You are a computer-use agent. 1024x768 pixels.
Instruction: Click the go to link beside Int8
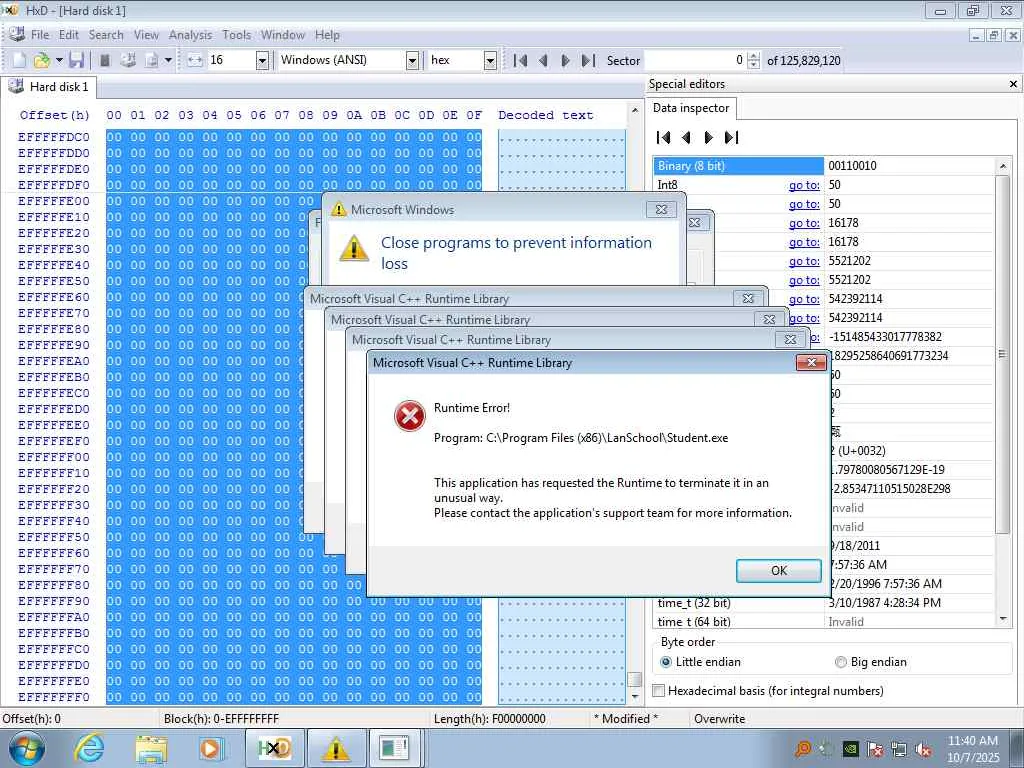click(804, 185)
